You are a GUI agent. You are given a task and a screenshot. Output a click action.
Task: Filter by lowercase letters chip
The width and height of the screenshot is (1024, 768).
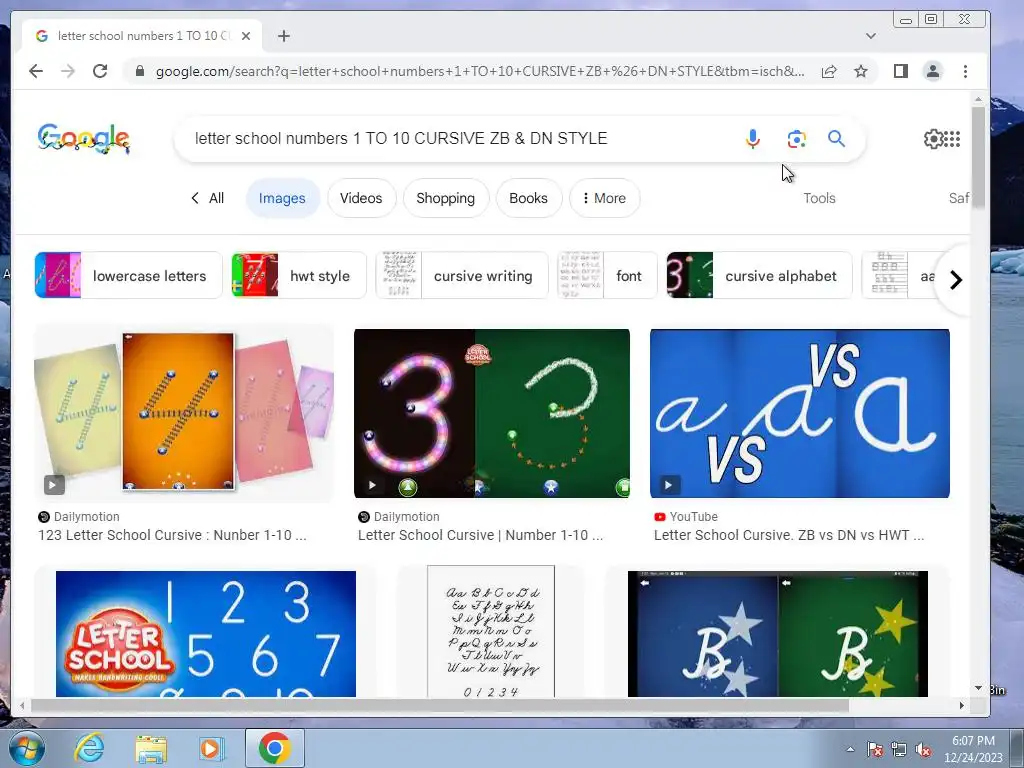click(129, 275)
